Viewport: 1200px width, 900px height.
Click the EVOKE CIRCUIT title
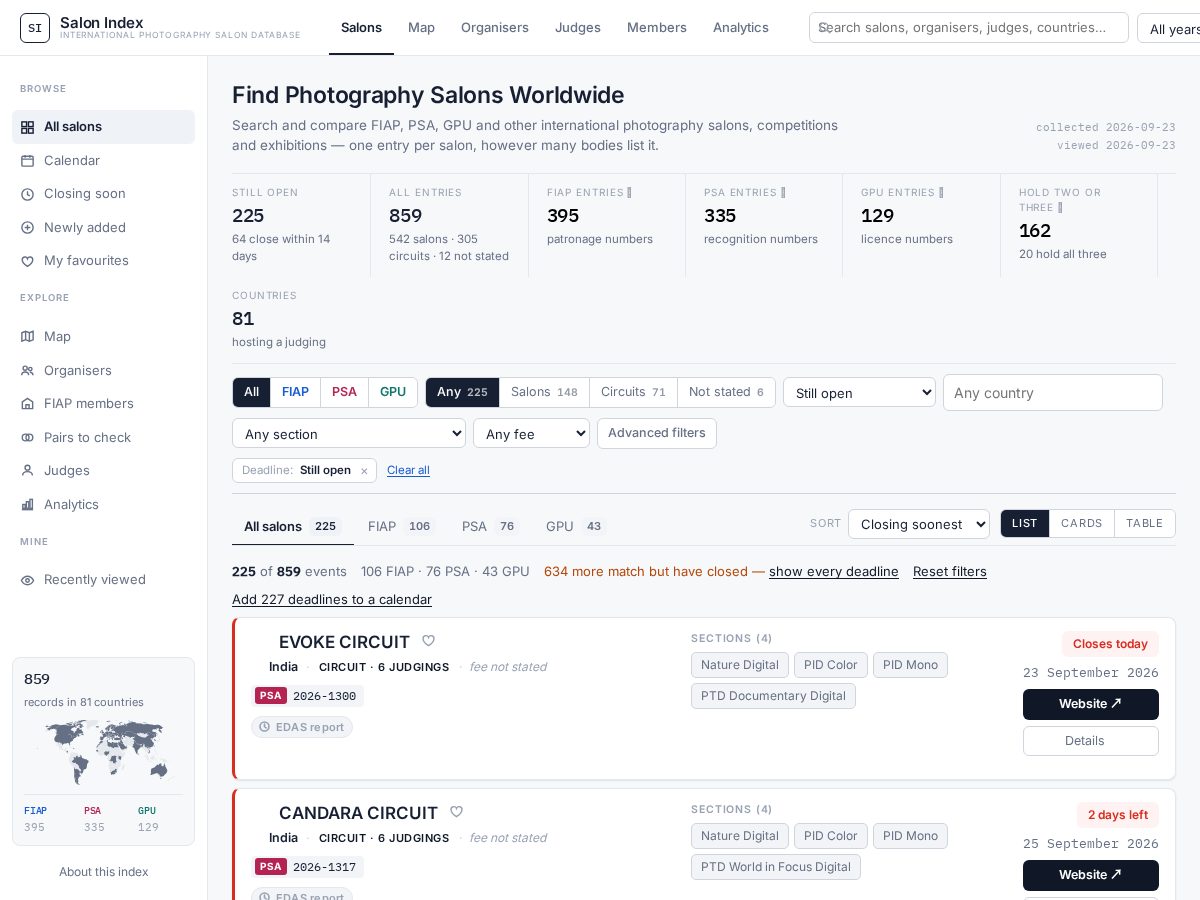pyautogui.click(x=344, y=642)
